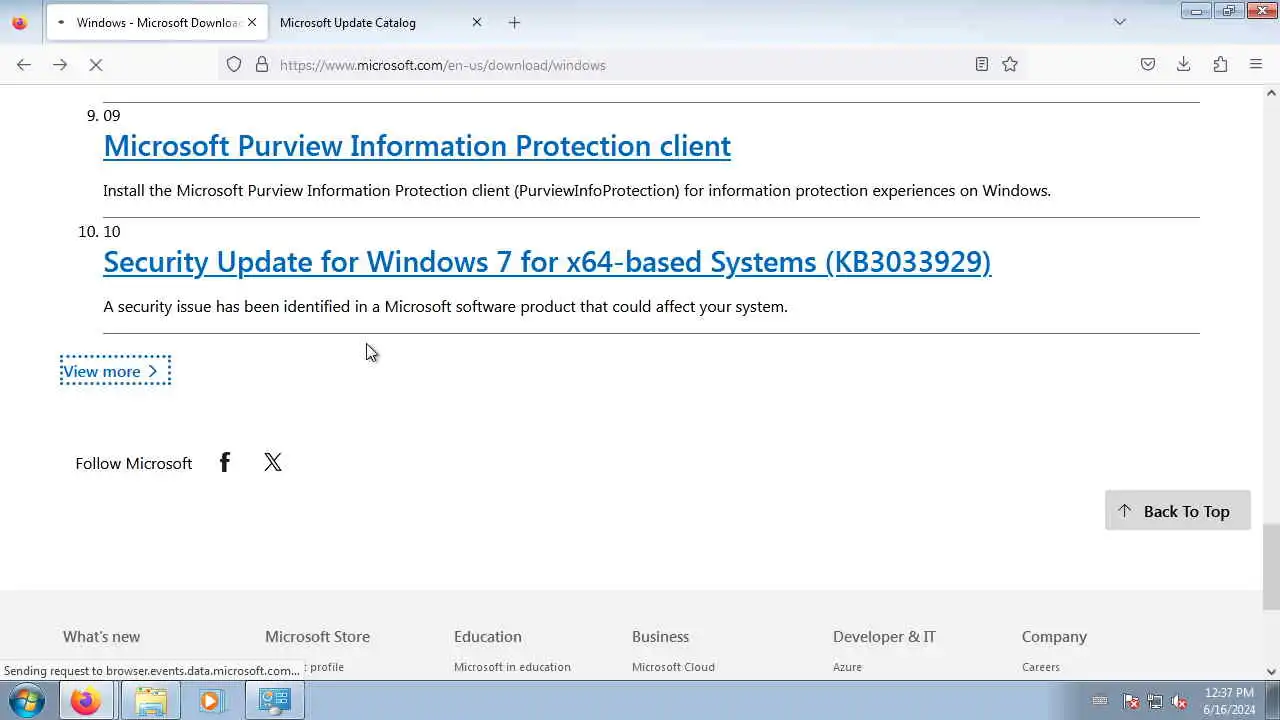Open the Azure footer link
Viewport: 1280px width, 720px height.
pyautogui.click(x=847, y=667)
